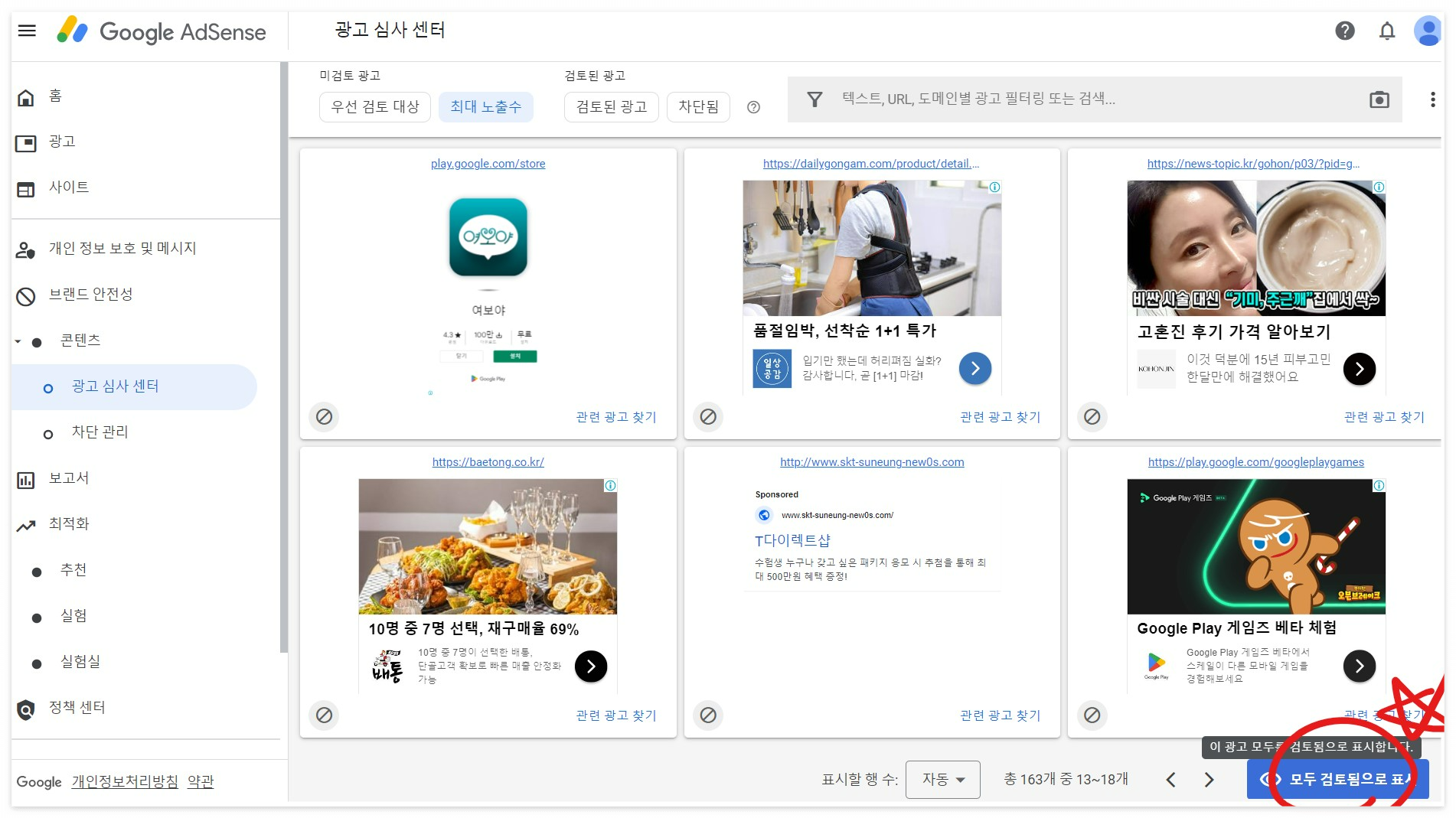Open 광고 심사 센터 in sidebar
This screenshot has width=1456, height=818.
pos(135,386)
